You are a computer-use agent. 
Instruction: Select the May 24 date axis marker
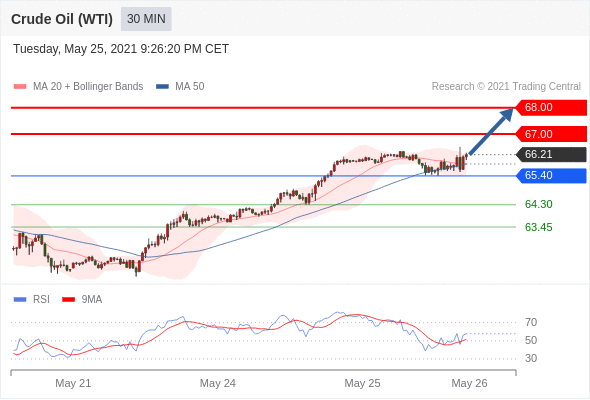(x=217, y=383)
